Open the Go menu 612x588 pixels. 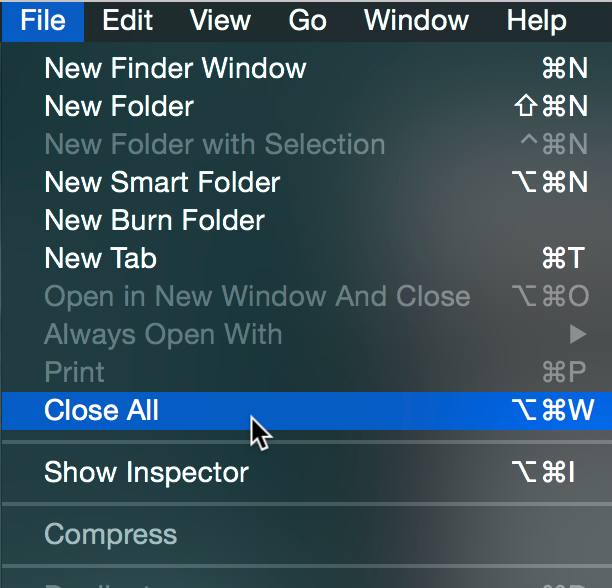click(x=308, y=21)
